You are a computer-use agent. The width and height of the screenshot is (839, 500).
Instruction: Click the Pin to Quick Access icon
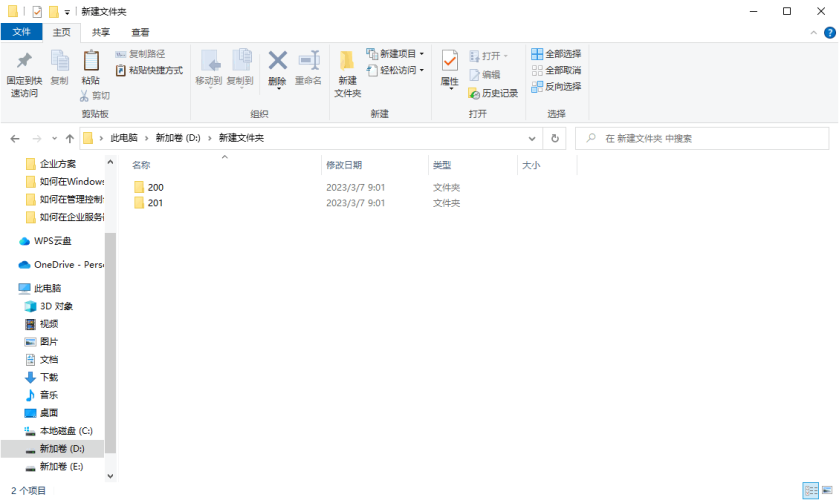24,62
